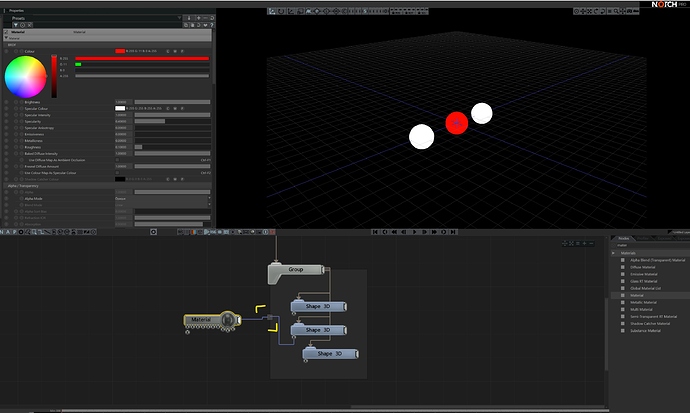
Task: Remove preset using the minus icon
Action: coord(205,18)
